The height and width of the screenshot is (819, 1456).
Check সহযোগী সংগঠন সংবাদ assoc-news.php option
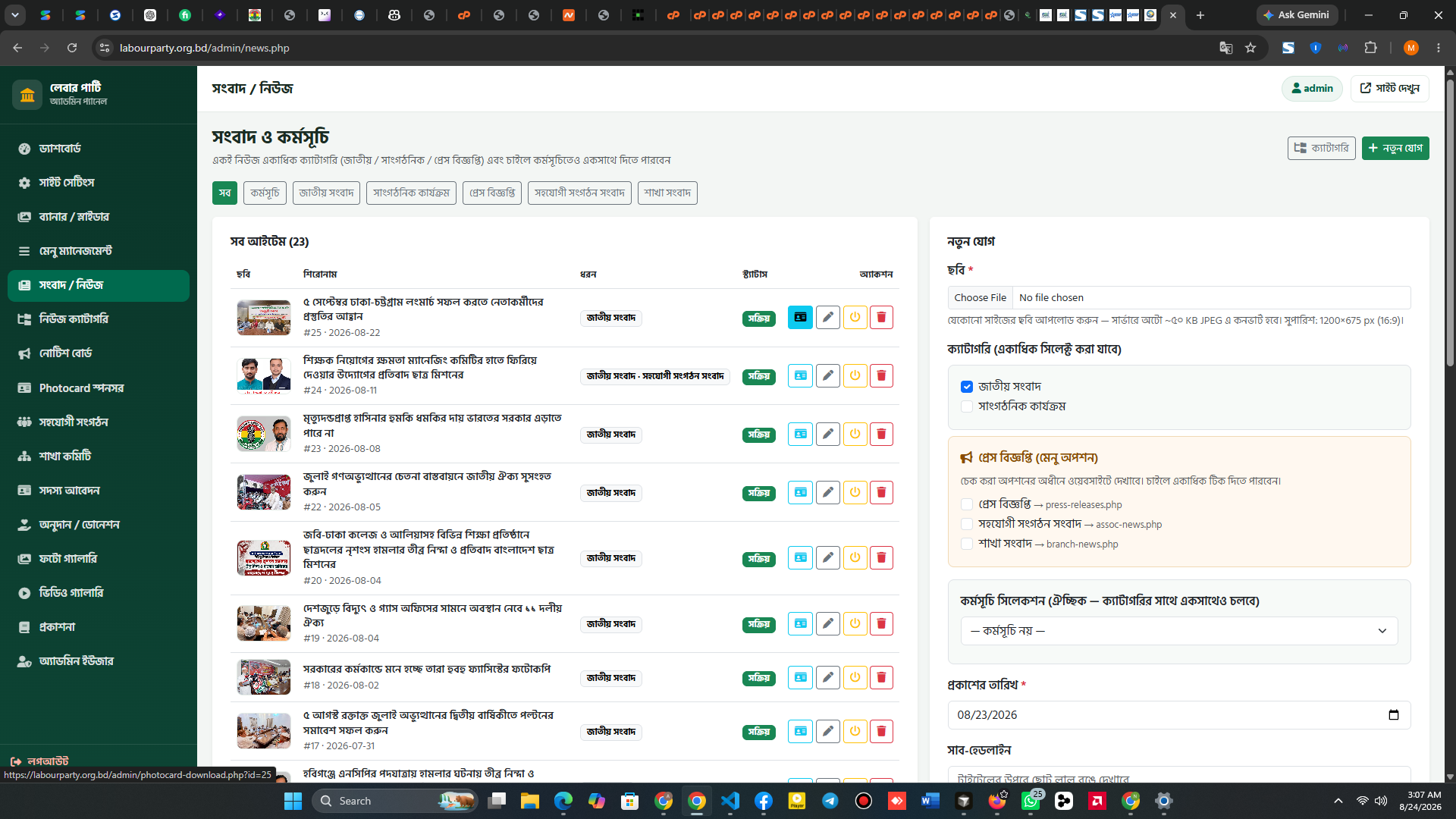967,524
